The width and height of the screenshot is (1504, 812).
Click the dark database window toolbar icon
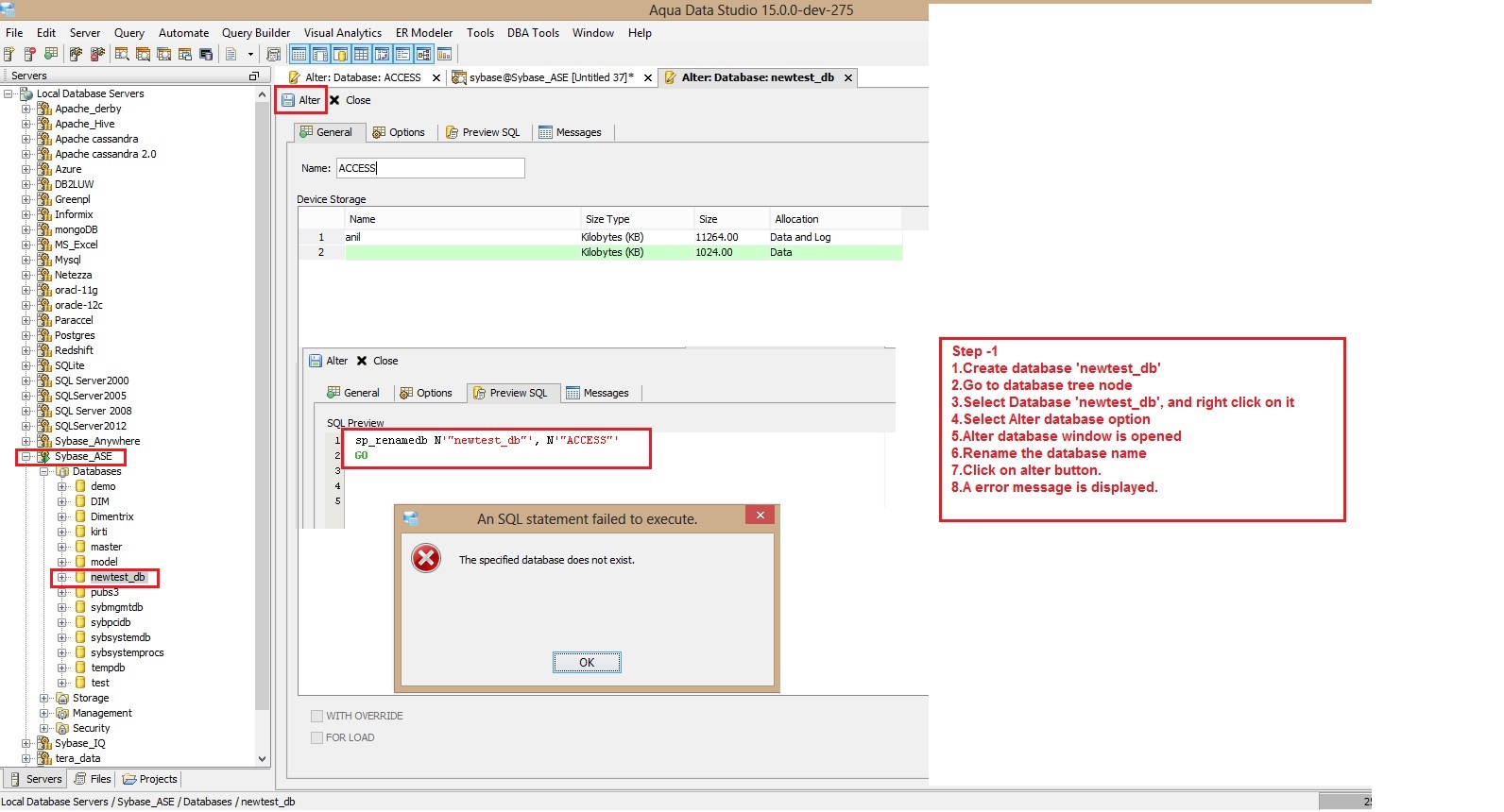pyautogui.click(x=206, y=54)
